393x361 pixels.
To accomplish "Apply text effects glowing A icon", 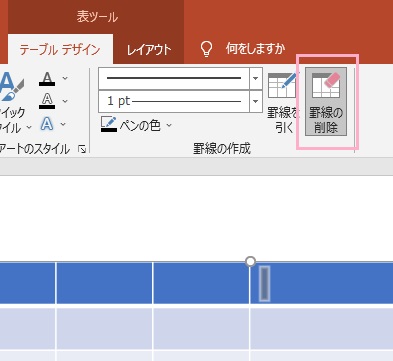I will coord(47,124).
